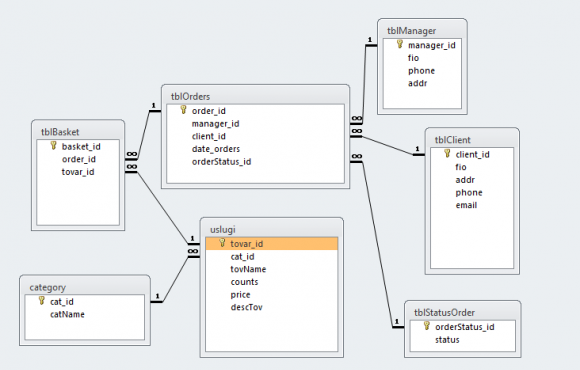Click the primary key icon beside order_id
The width and height of the screenshot is (580, 370).
[183, 110]
